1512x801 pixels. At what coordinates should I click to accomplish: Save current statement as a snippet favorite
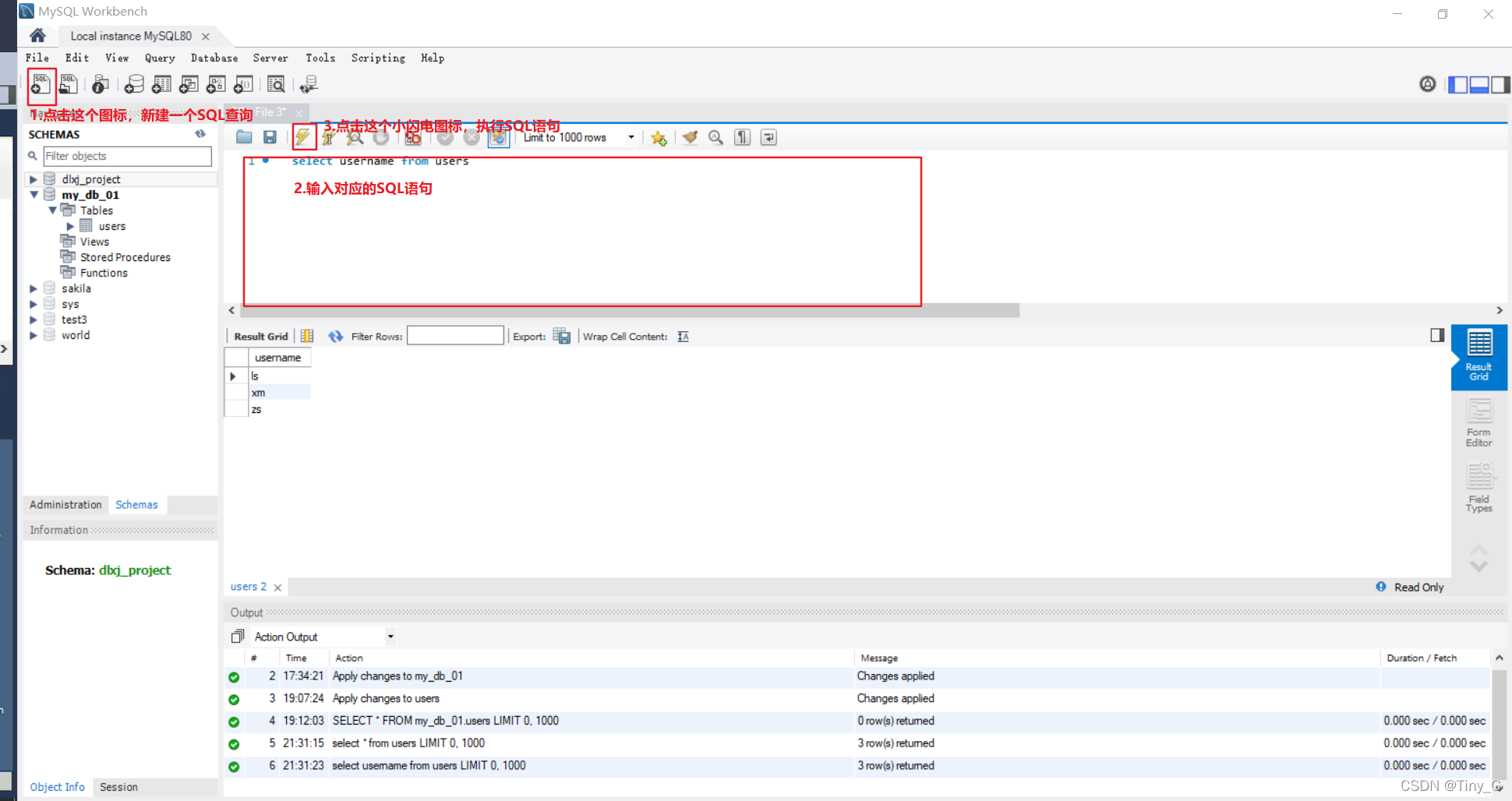[659, 138]
